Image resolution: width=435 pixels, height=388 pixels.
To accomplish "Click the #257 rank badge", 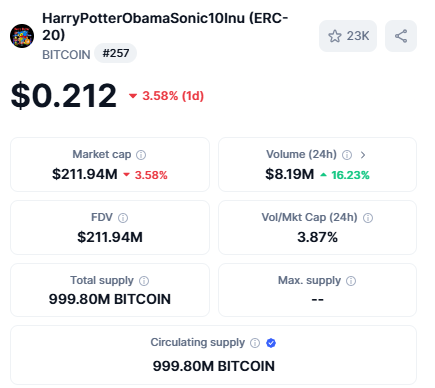I will coord(115,53).
